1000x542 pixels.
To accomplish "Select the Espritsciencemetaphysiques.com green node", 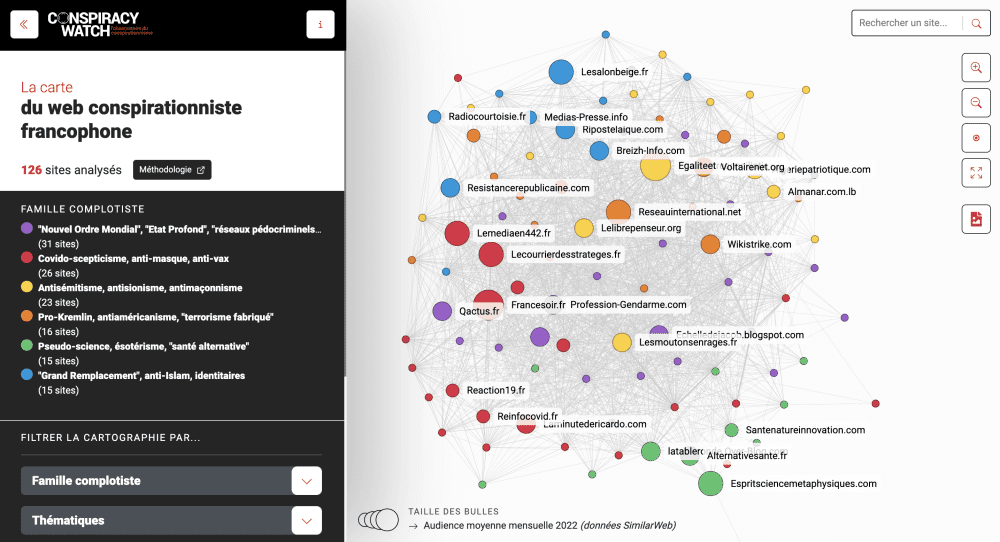I will point(710,483).
